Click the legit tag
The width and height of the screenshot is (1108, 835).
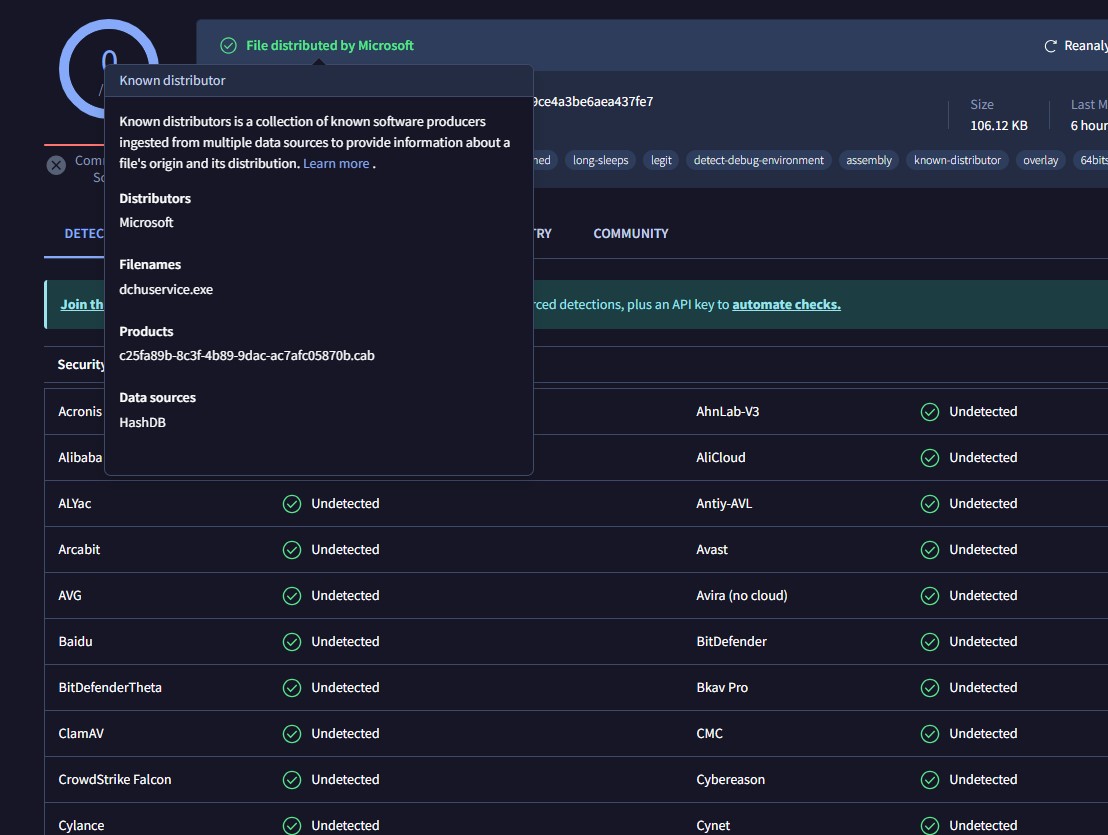(661, 160)
